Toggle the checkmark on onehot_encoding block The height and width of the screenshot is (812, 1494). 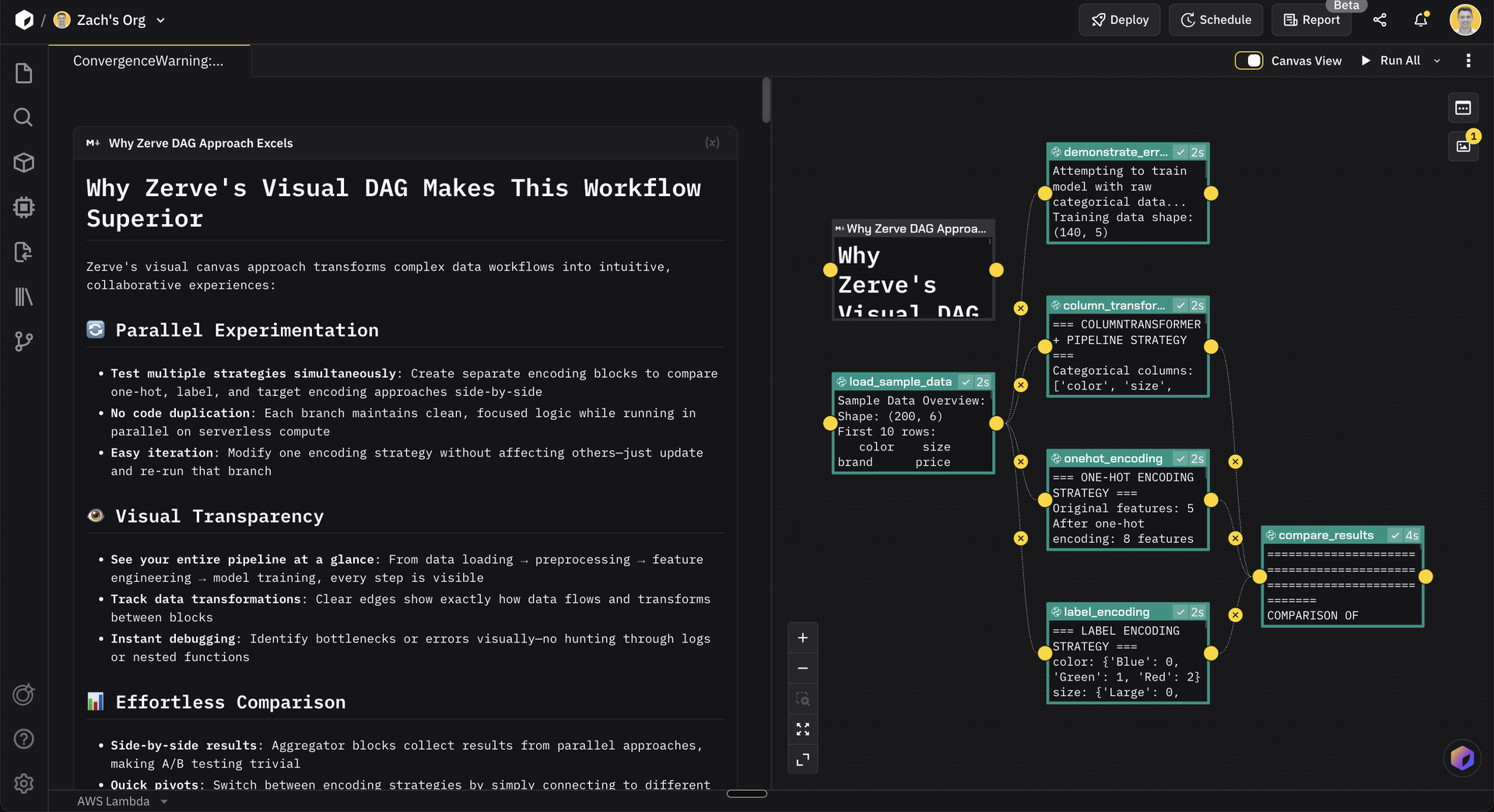tap(1180, 458)
